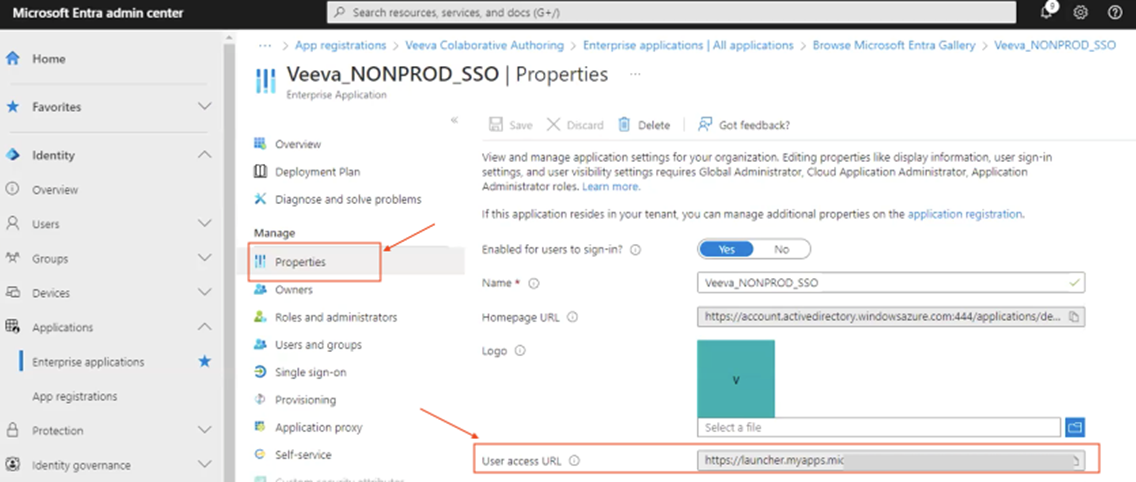Open Enterprise applications in left sidebar
The image size is (1136, 482).
coord(88,362)
